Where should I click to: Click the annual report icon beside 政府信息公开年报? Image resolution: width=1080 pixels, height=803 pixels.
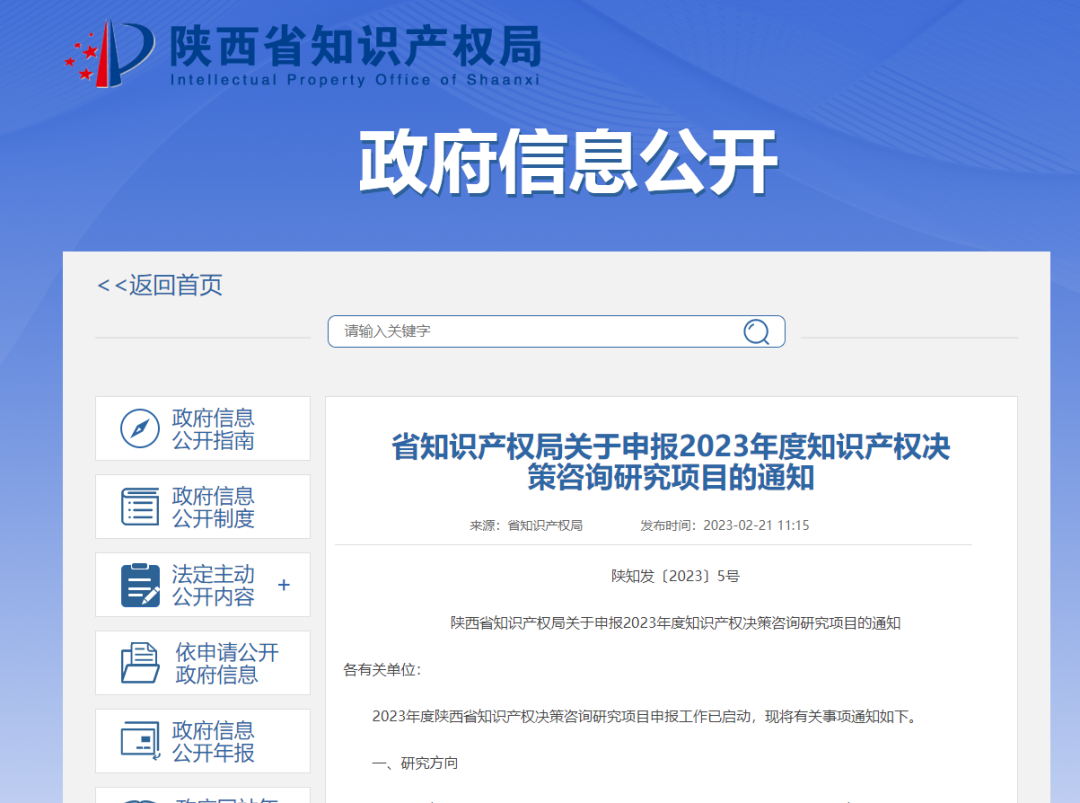139,741
